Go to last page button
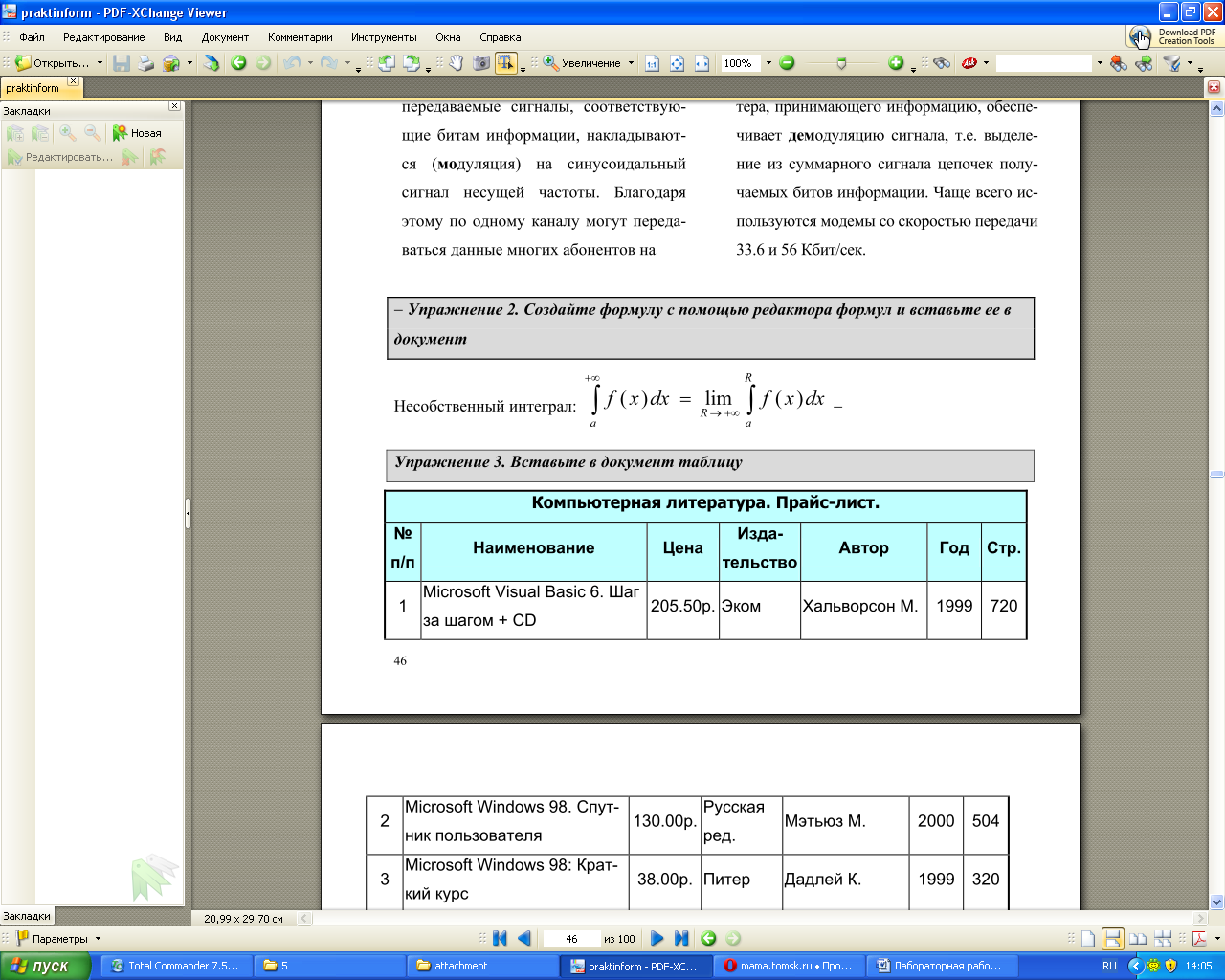The width and height of the screenshot is (1225, 980). [681, 939]
